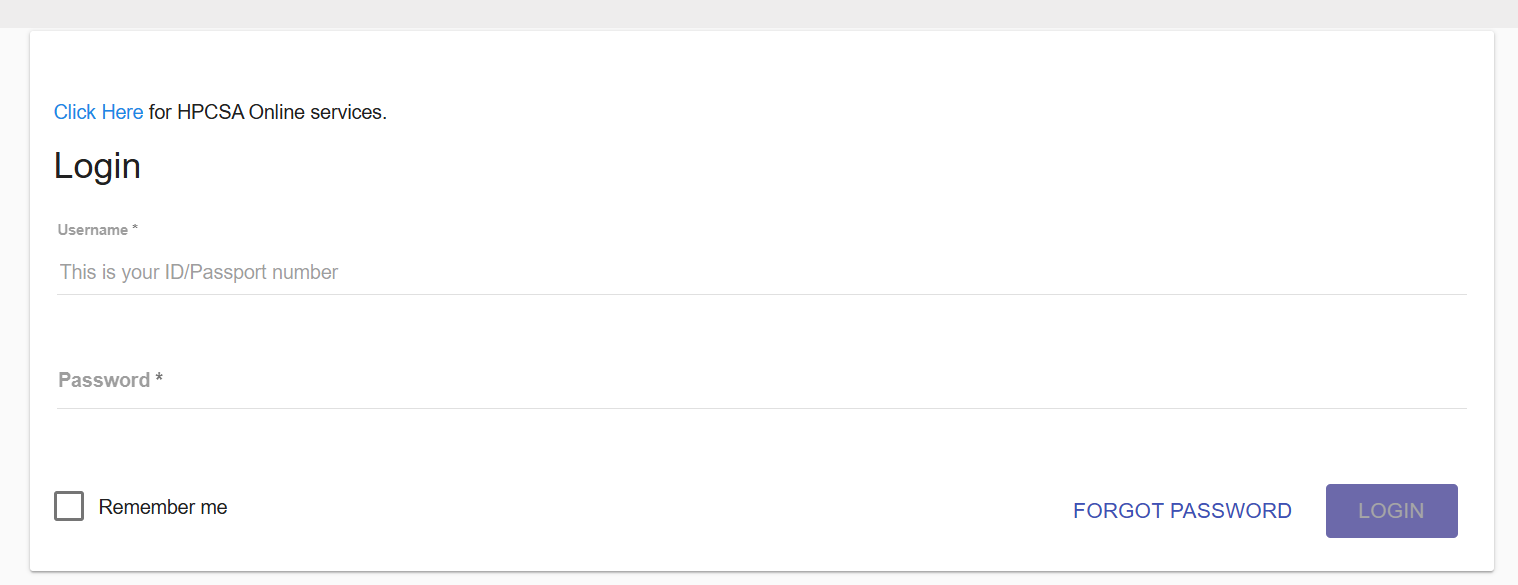The height and width of the screenshot is (585, 1518).
Task: Click the Remember me label text
Action: pyautogui.click(x=163, y=507)
